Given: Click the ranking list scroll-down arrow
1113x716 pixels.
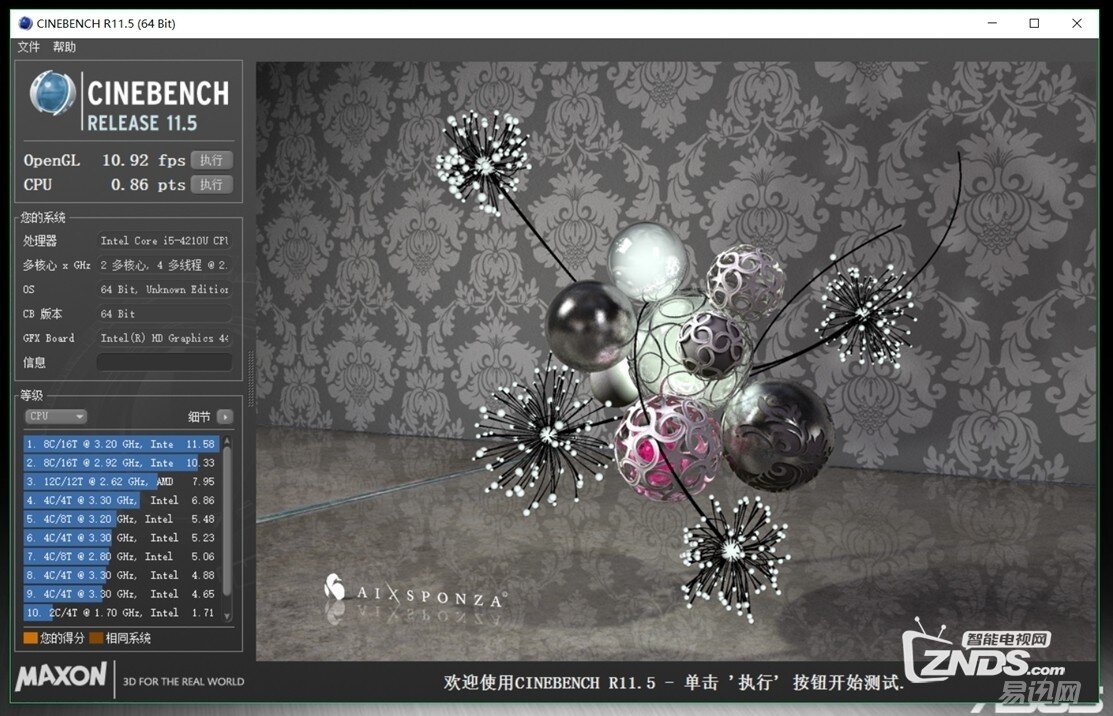Looking at the screenshot, I should 227,617.
